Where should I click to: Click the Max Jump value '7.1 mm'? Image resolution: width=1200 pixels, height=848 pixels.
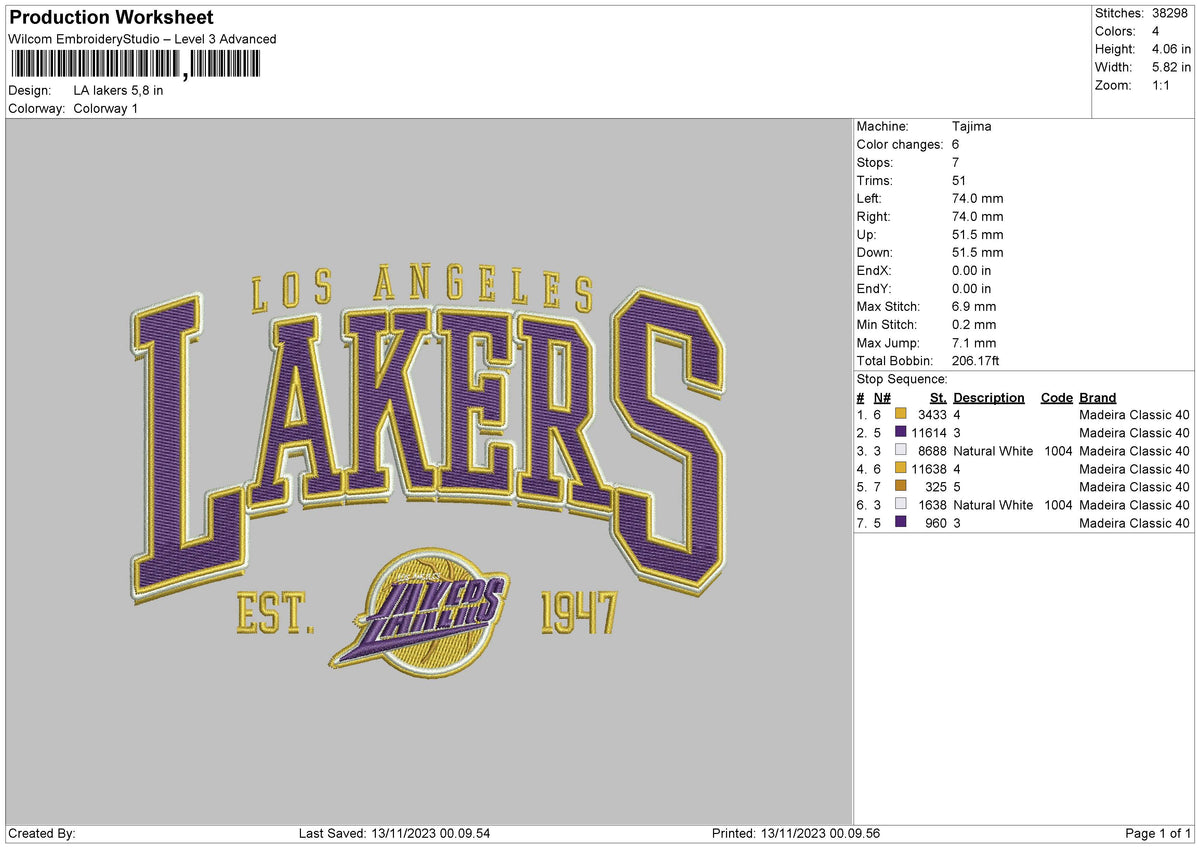[x=975, y=343]
